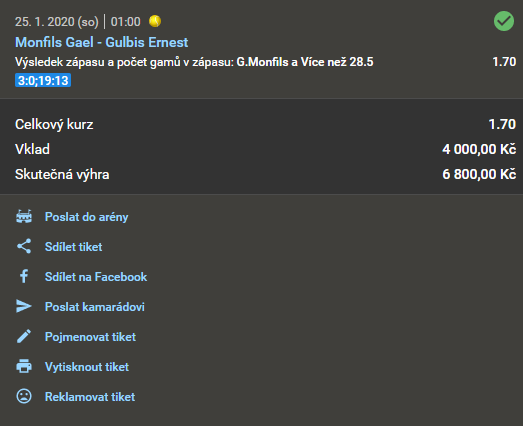
Task: Click the highlighted 3:0;19:13 score badge
Action: point(43,80)
